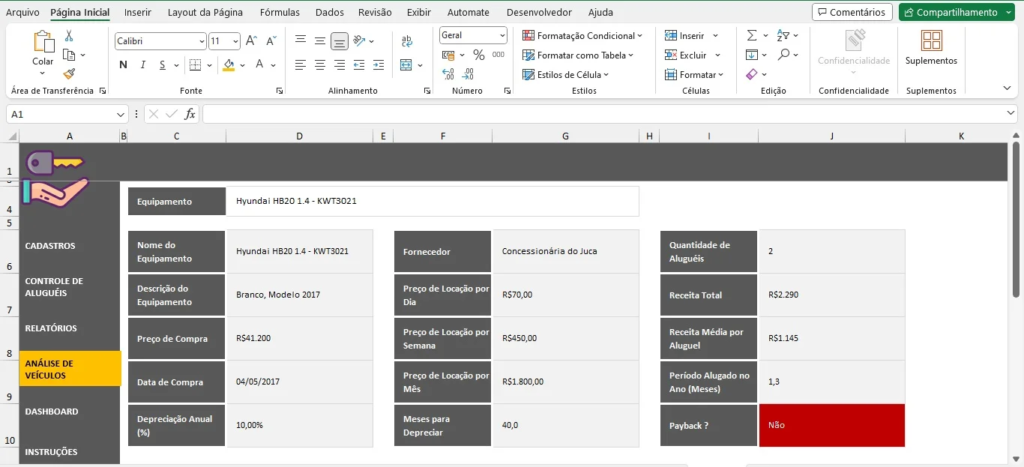Click the wrap text icon
1024x467 pixels.
point(407,41)
